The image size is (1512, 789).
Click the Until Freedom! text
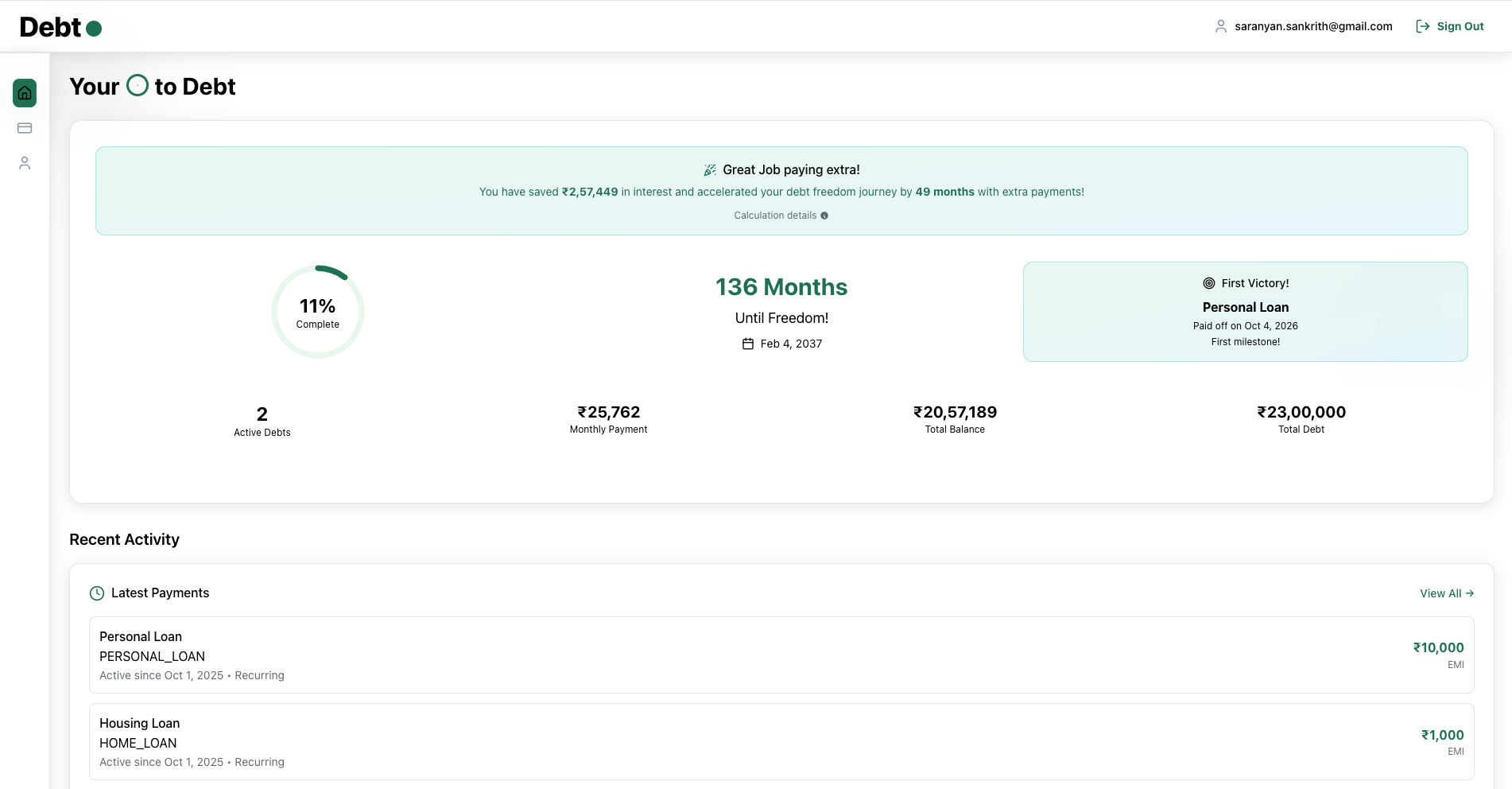pos(781,318)
